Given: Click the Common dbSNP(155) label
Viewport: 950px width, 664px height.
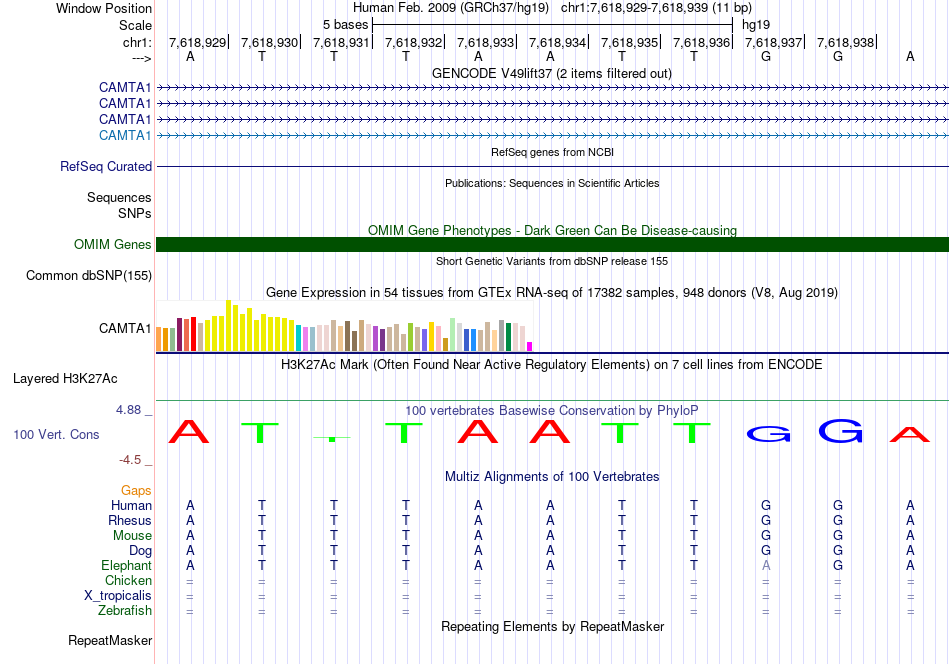Looking at the screenshot, I should point(89,276).
